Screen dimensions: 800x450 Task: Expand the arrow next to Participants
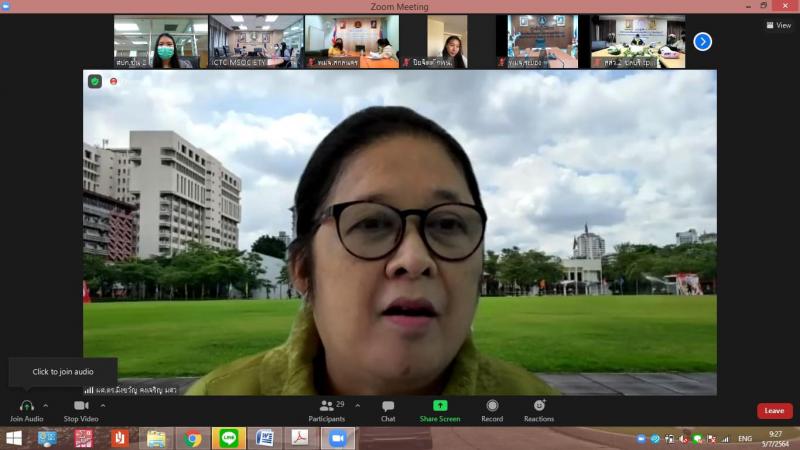pos(357,406)
